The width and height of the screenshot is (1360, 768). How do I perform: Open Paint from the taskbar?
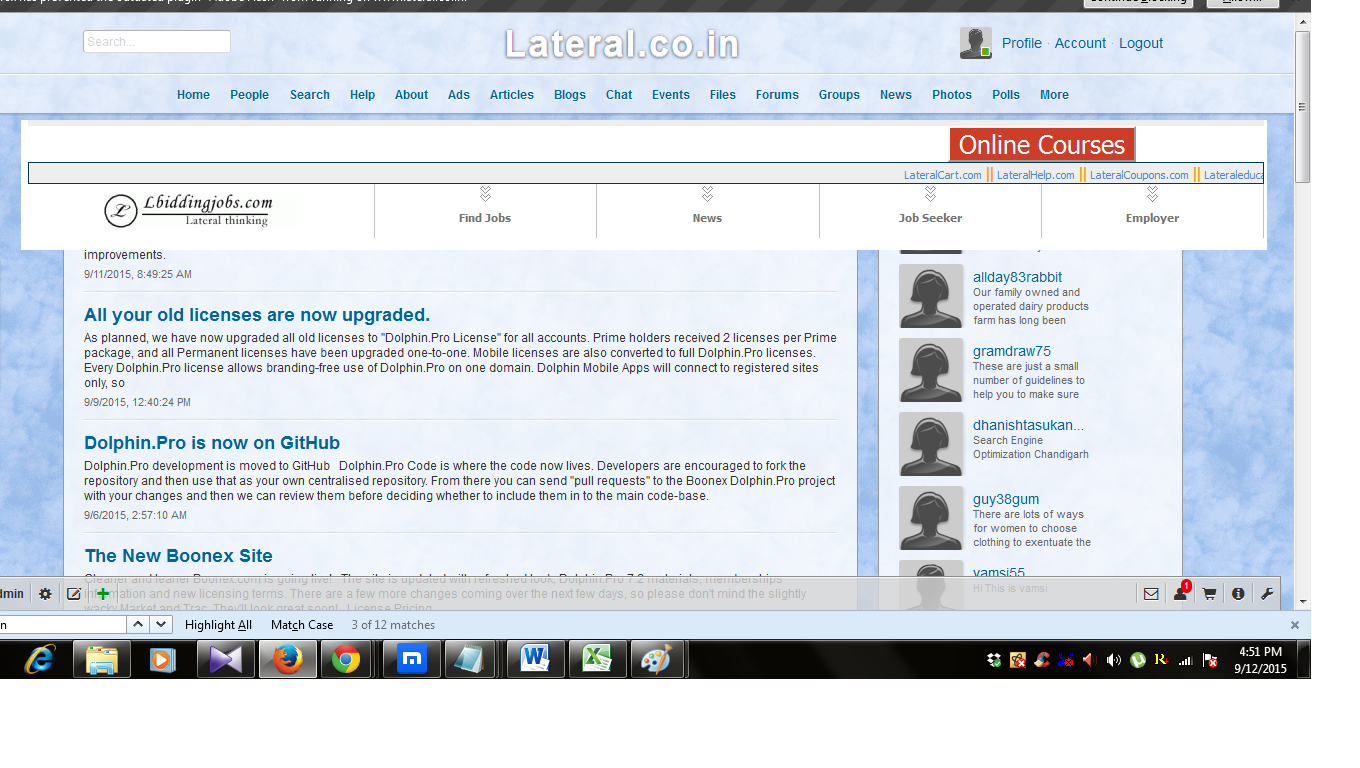[x=658, y=660]
